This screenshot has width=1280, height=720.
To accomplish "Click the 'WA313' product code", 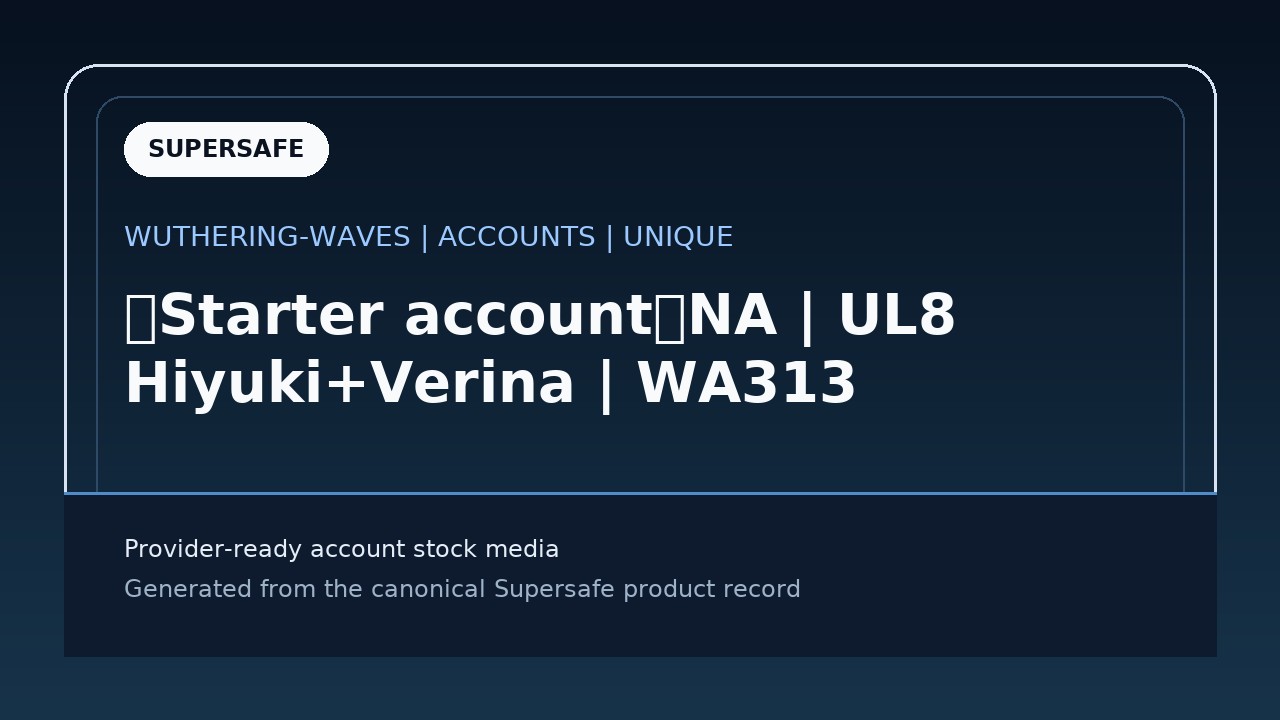I will tap(747, 384).
